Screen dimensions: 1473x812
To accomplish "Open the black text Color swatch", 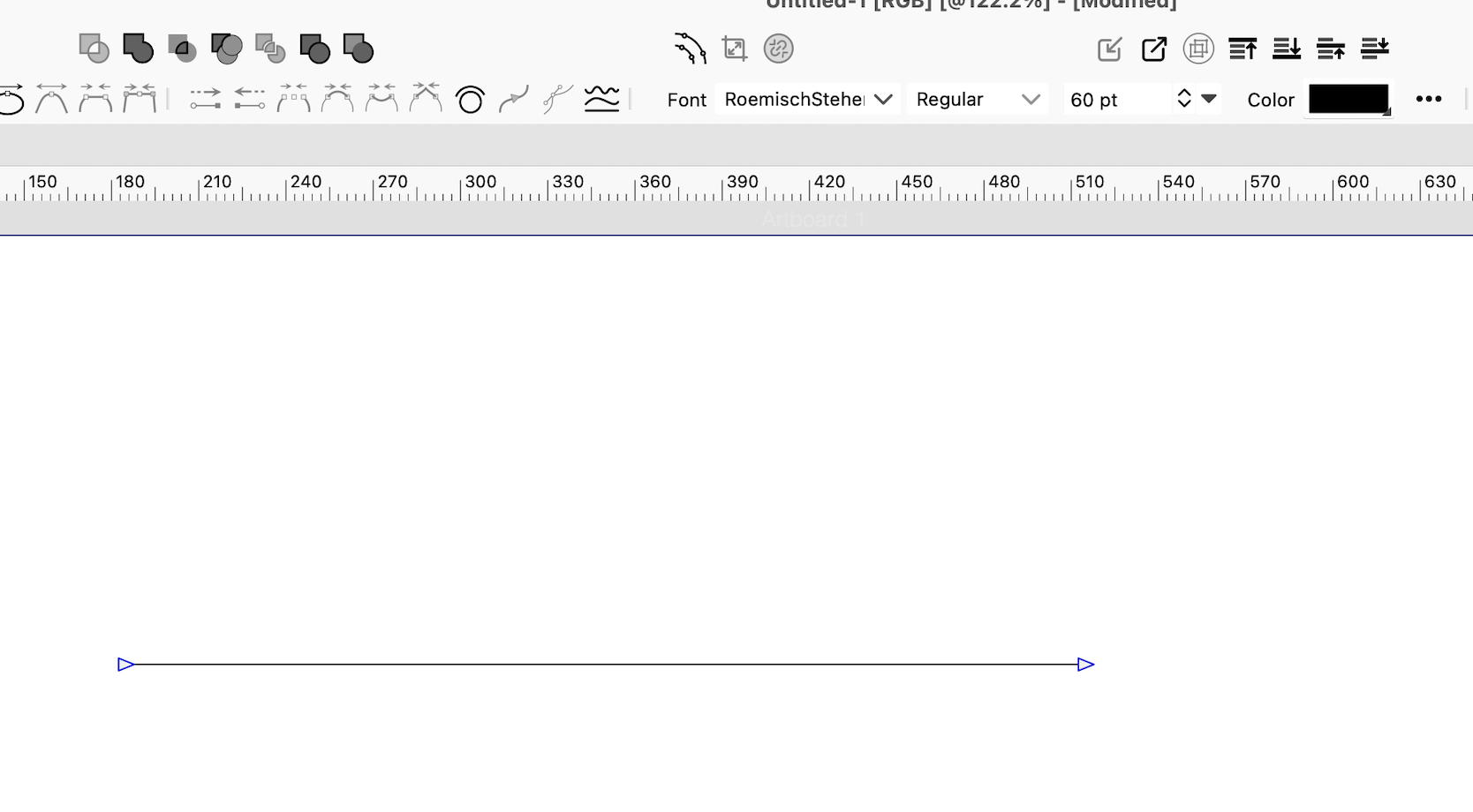I will click(x=1348, y=100).
